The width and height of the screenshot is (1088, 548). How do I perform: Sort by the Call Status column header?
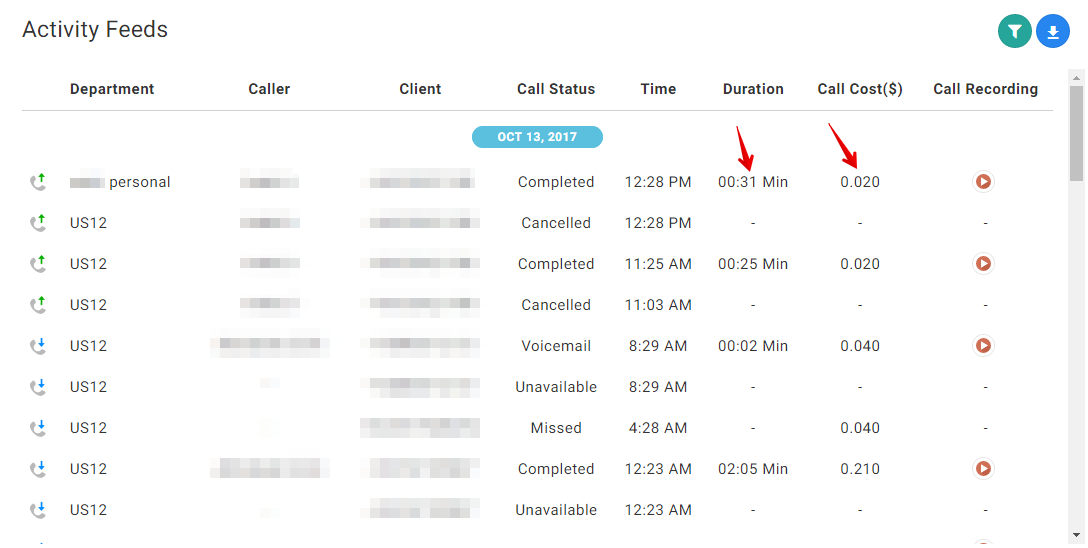[x=556, y=89]
